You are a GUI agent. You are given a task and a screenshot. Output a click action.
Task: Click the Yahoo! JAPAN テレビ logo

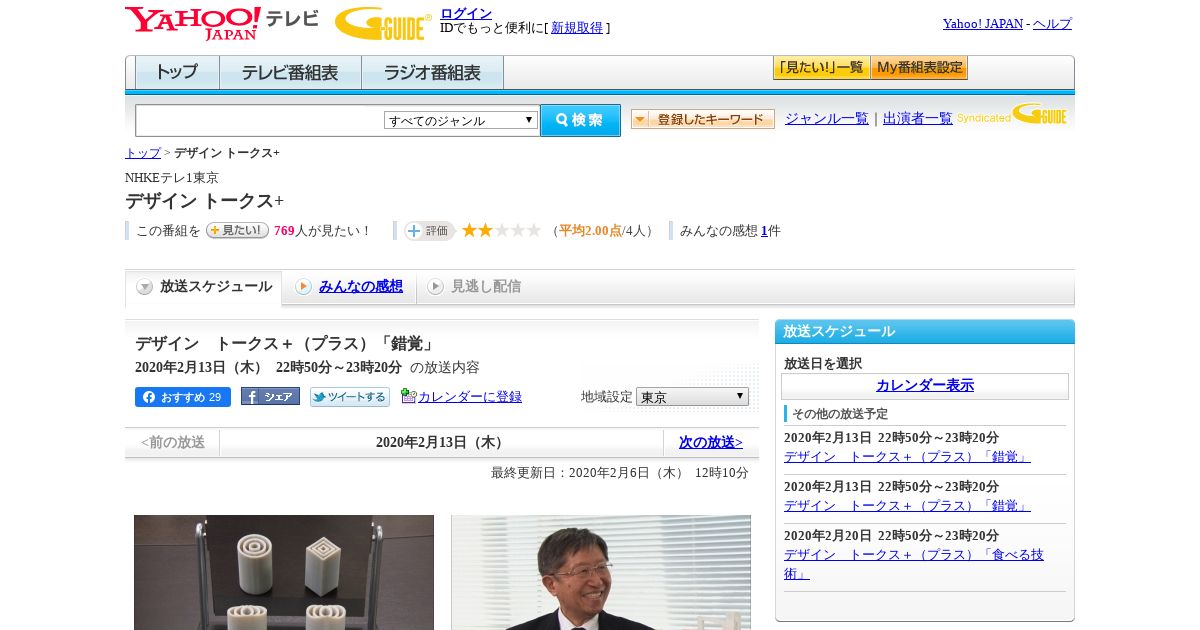(222, 23)
